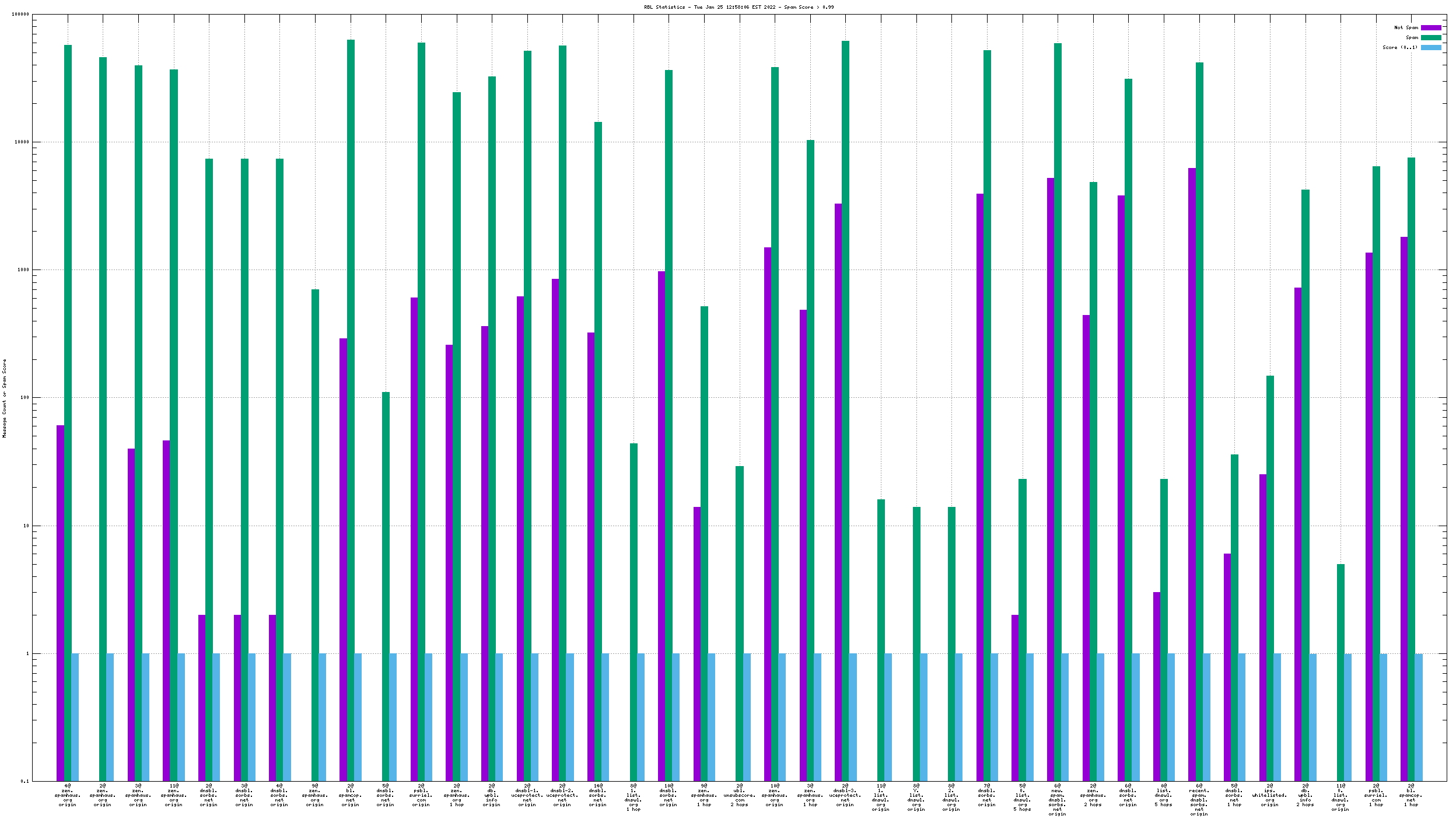
Task: Click the dnsbl-3.uceprotect.net origin label
Action: coord(845,795)
